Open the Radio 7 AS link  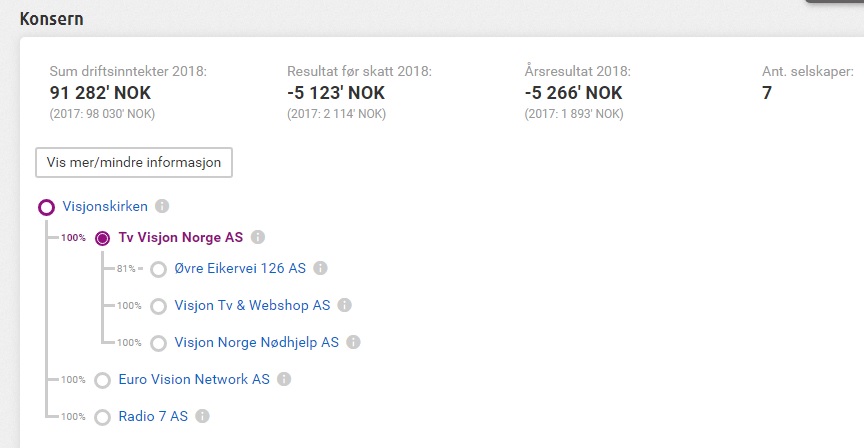(x=153, y=416)
